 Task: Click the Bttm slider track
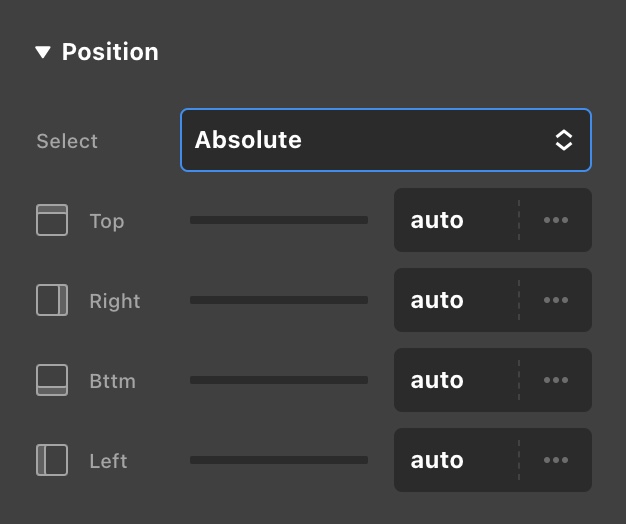point(279,380)
